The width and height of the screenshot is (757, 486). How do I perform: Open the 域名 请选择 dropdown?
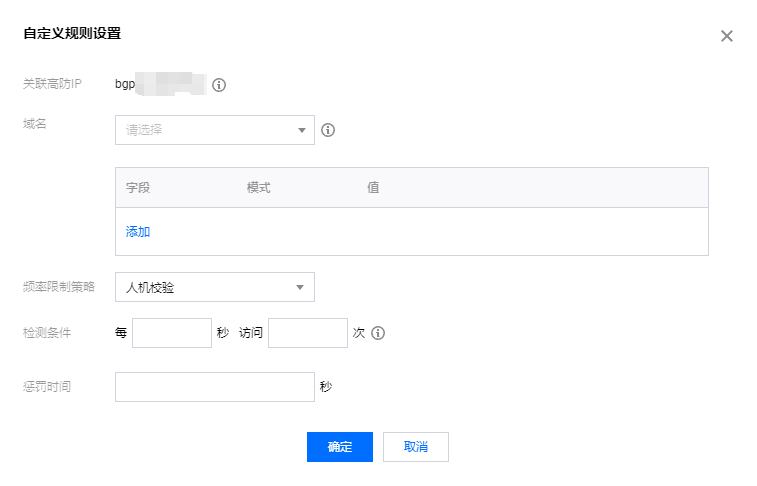tap(215, 130)
